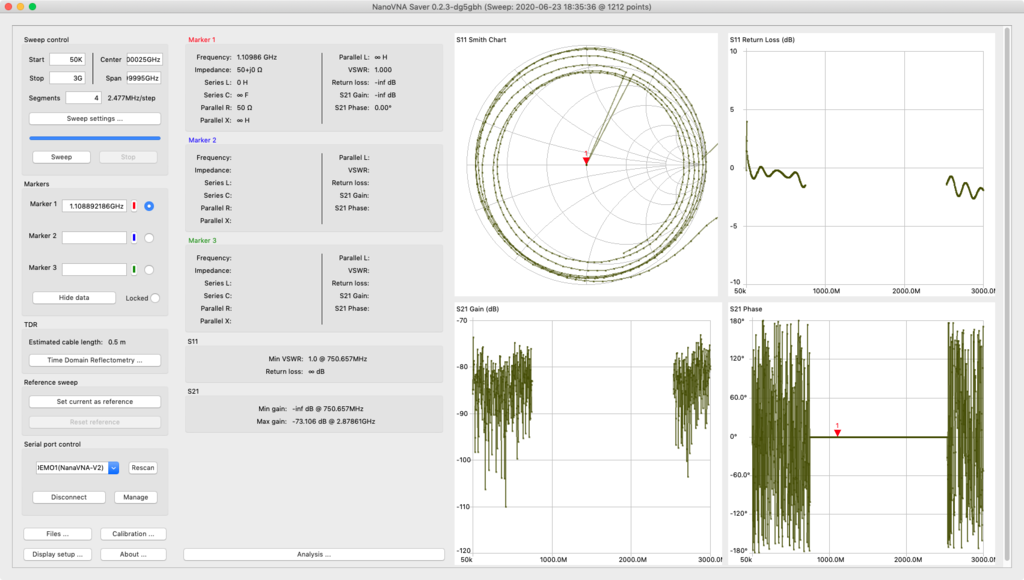Open the About dialog

click(x=133, y=554)
